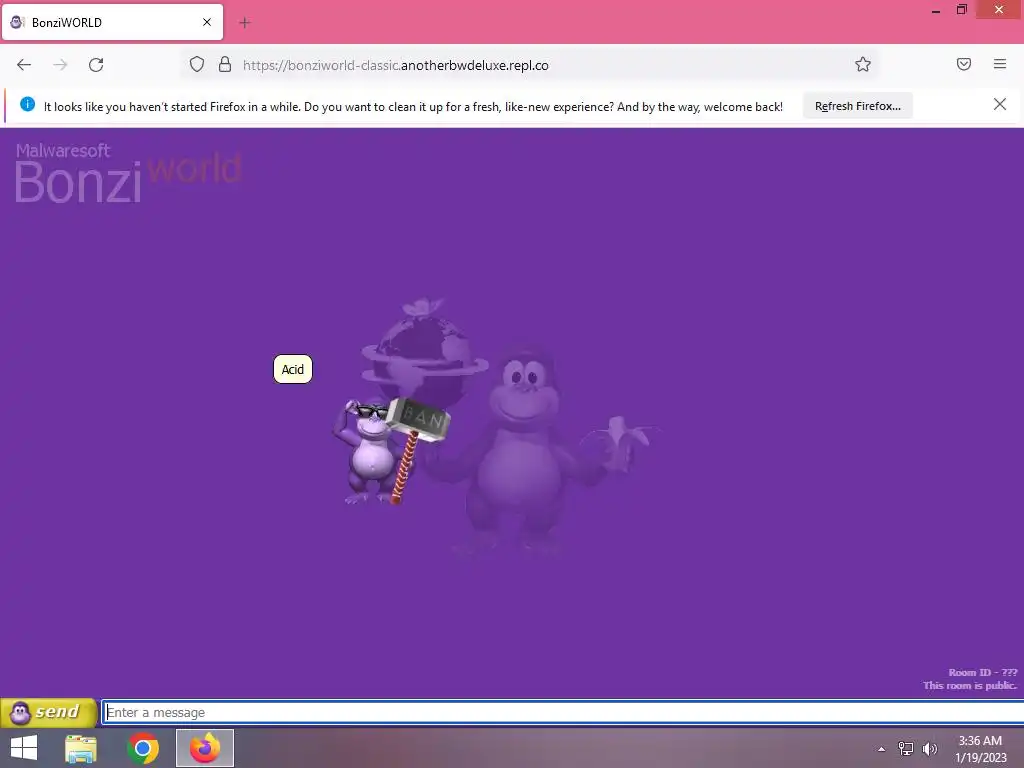The height and width of the screenshot is (768, 1024).
Task: Minimize the Firefox window
Action: pos(936,10)
